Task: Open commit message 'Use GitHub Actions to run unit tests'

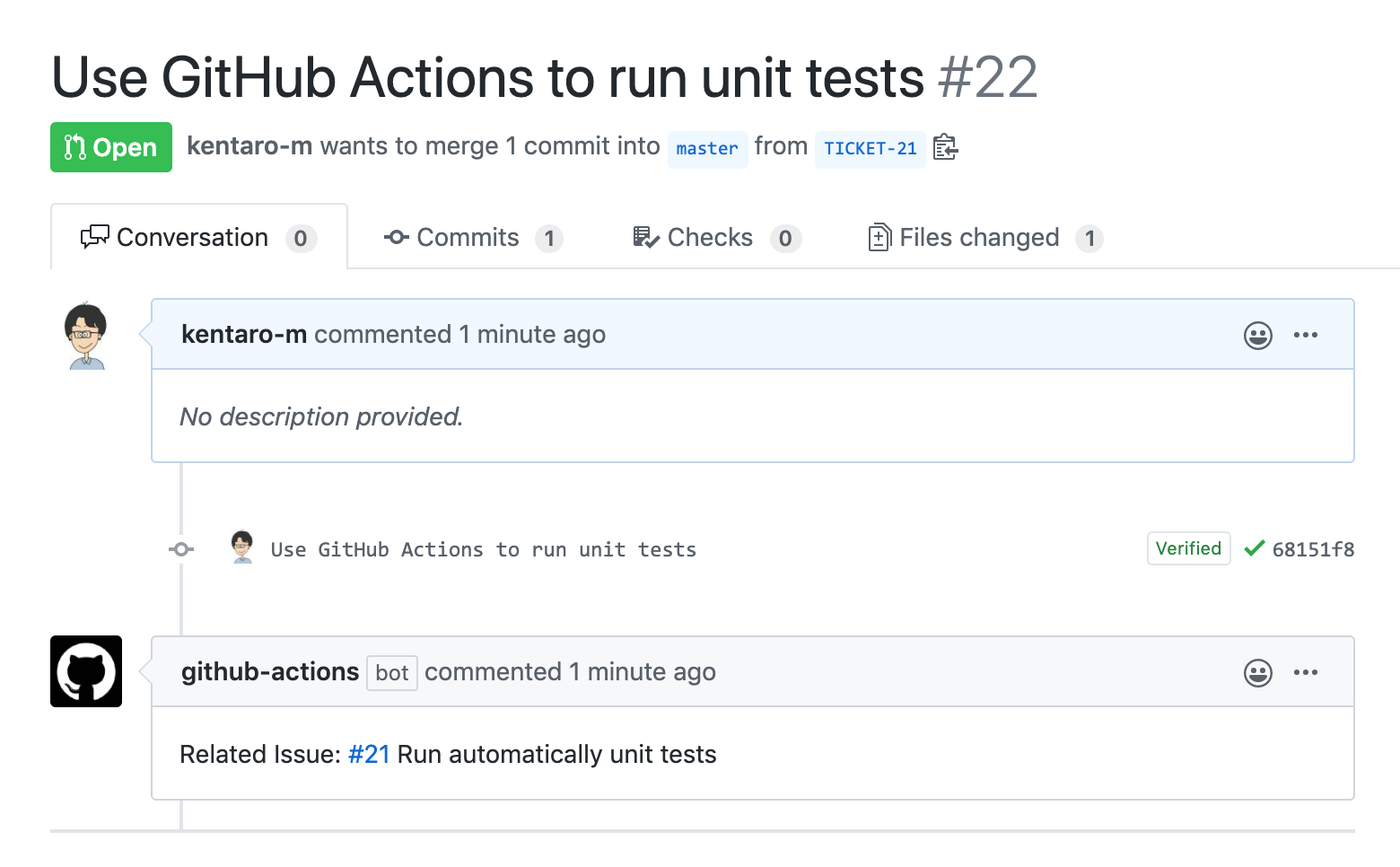Action: click(483, 549)
